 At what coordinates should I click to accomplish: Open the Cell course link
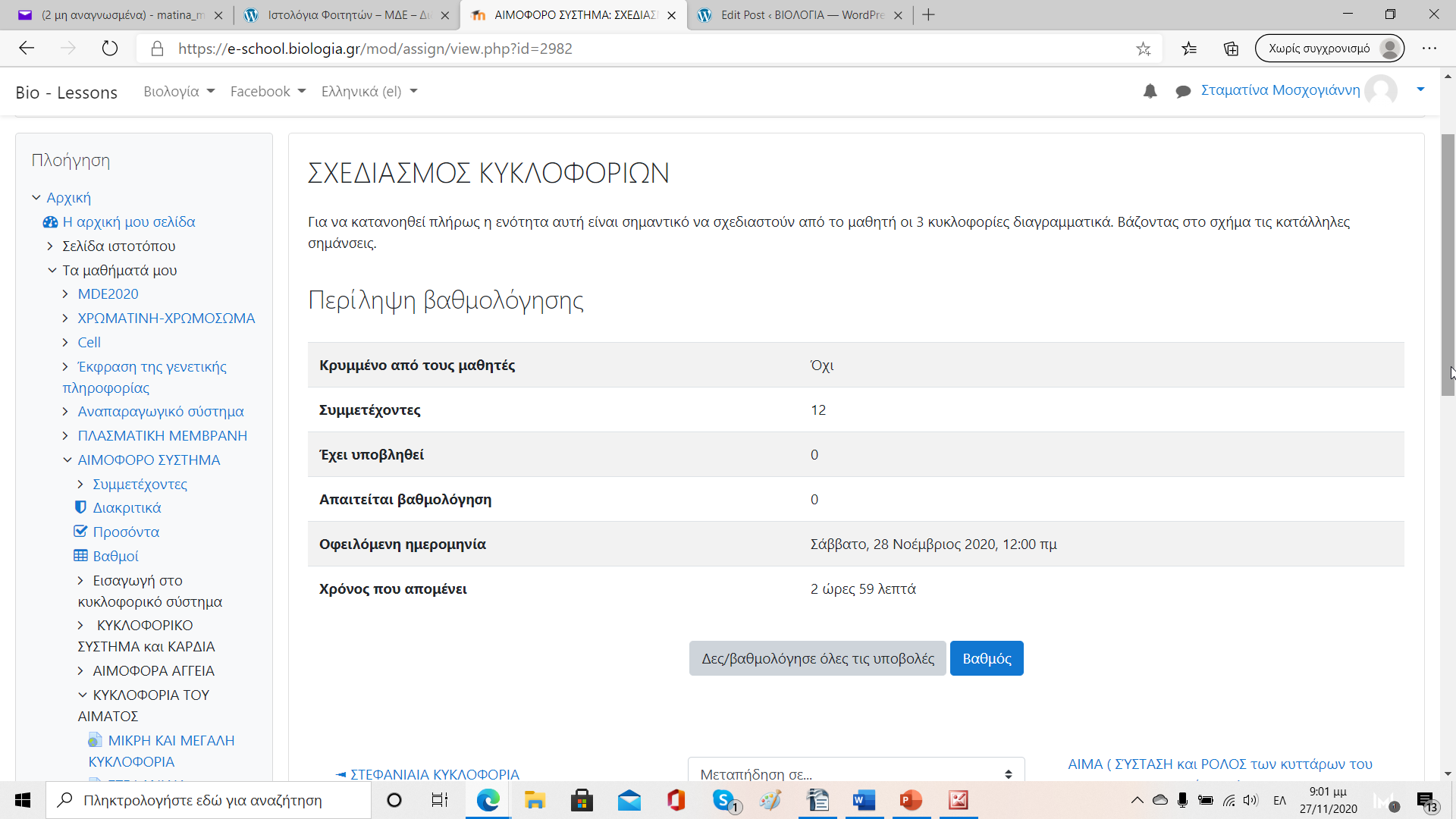pos(89,343)
